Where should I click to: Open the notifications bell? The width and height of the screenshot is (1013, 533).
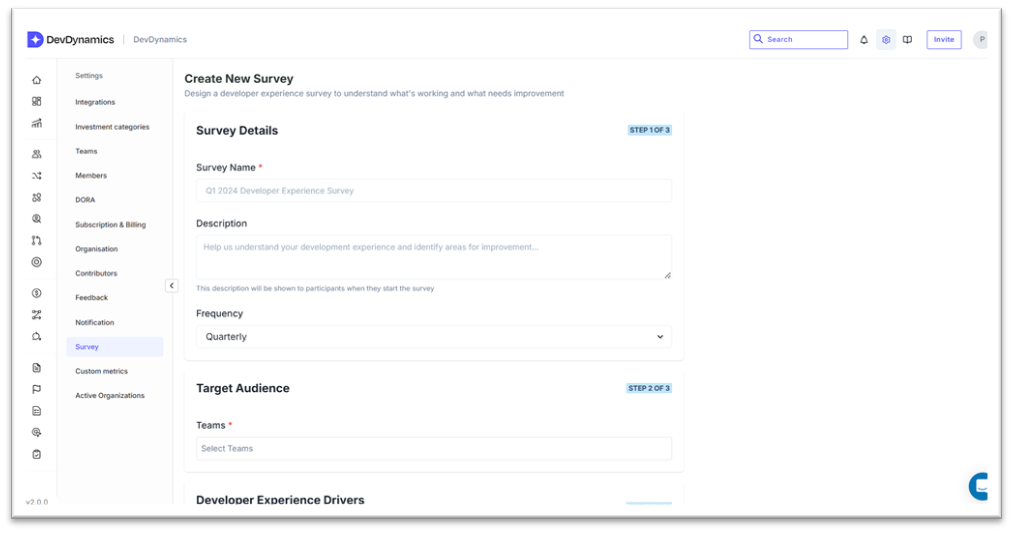point(864,40)
